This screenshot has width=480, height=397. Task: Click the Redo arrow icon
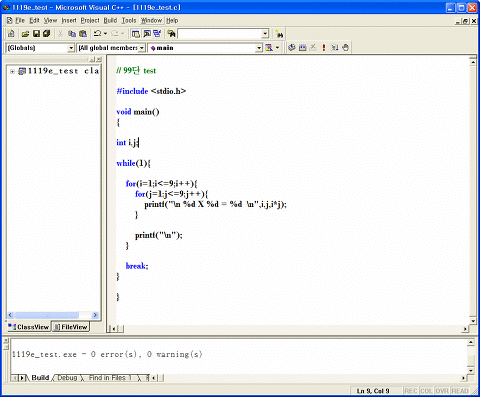pos(114,34)
